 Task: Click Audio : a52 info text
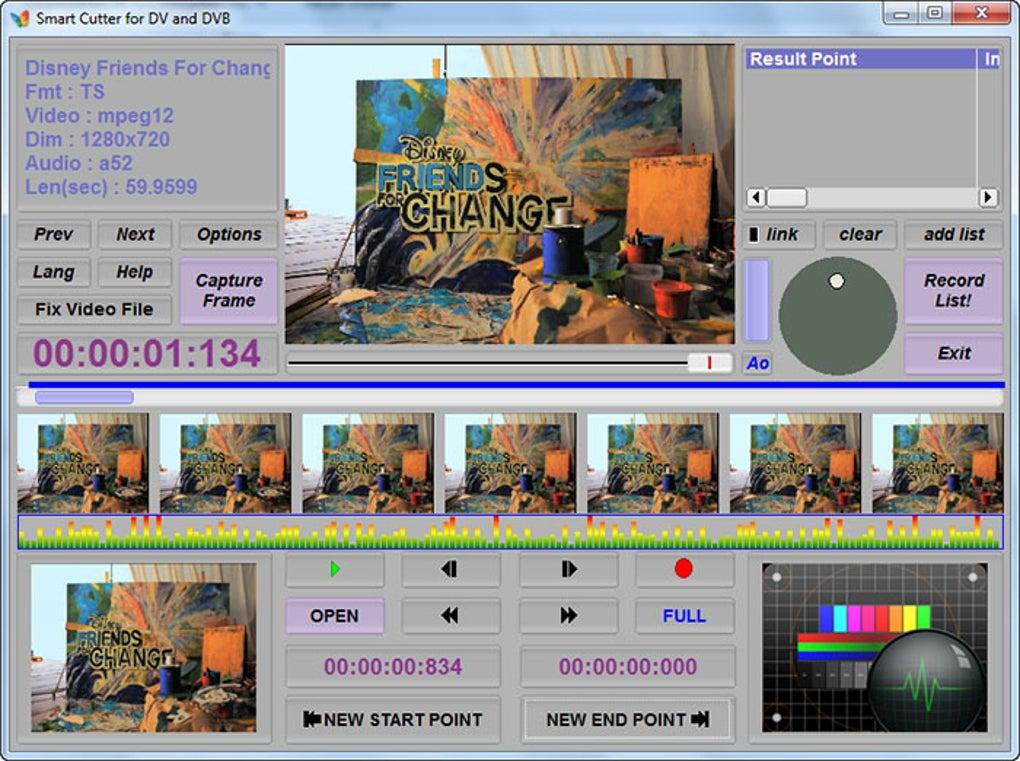79,163
